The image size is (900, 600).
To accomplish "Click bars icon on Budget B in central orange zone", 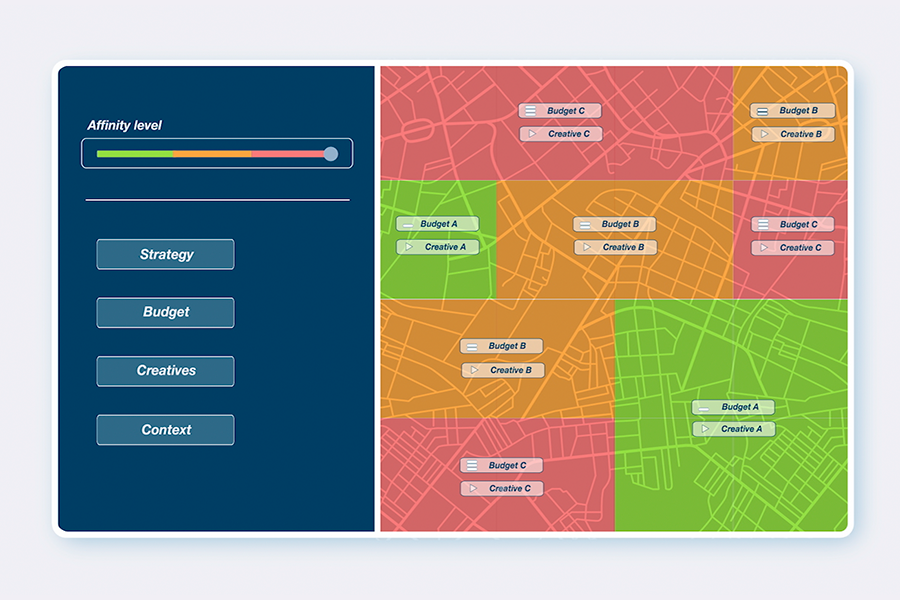I will [585, 224].
